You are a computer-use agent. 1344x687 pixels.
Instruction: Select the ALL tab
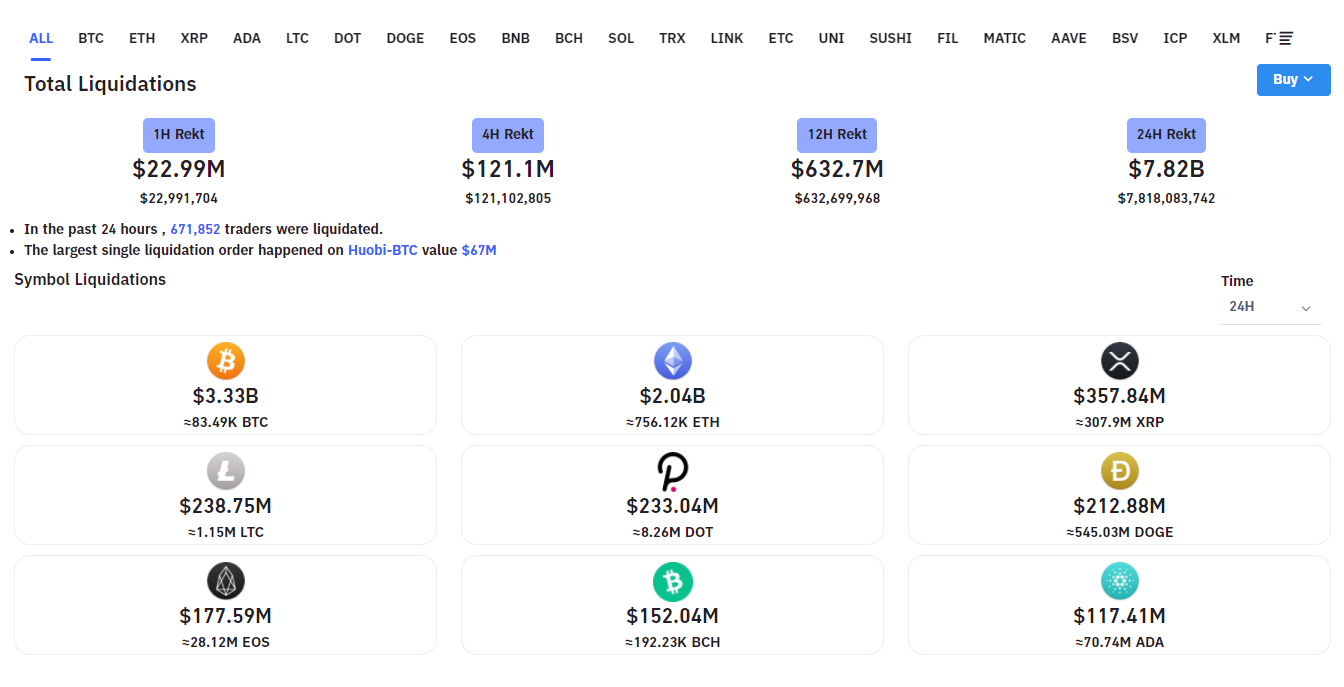(x=41, y=38)
